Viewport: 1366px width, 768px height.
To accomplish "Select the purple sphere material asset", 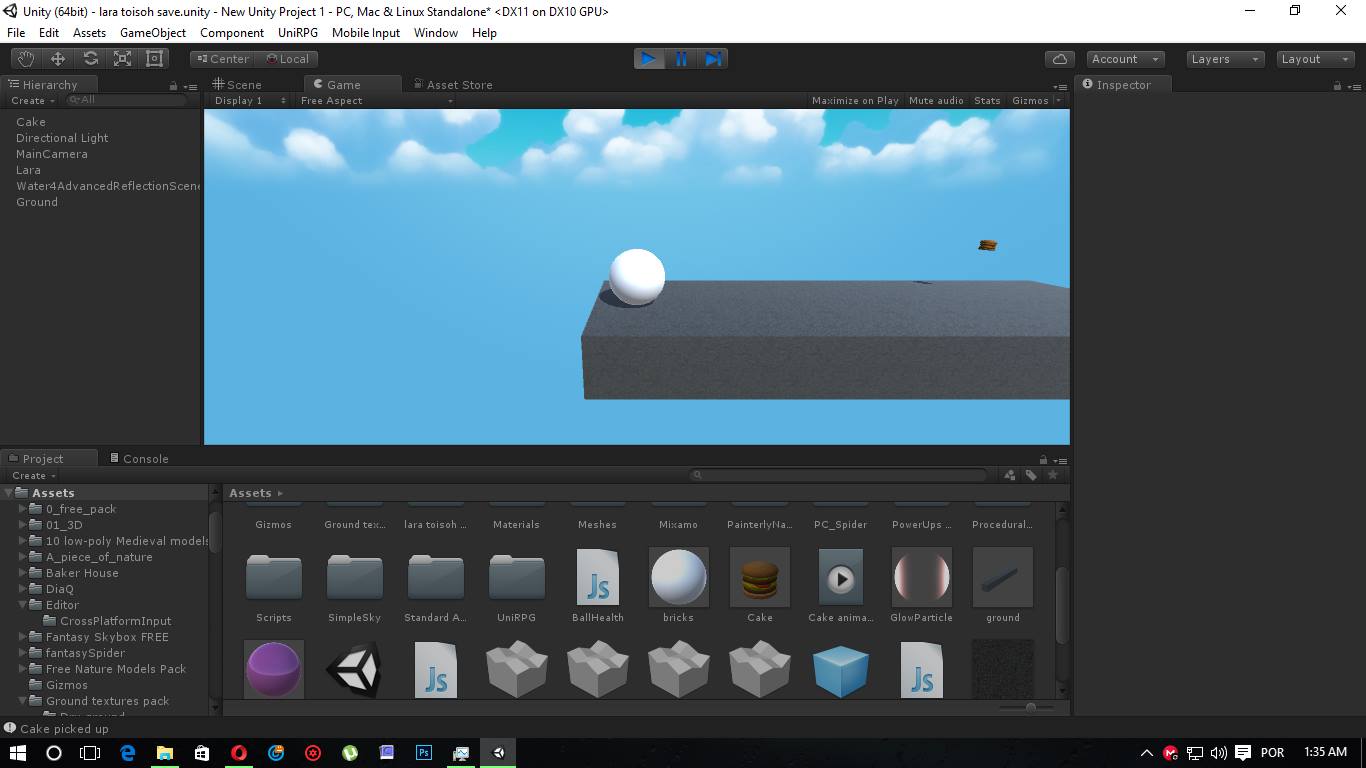I will click(x=274, y=670).
